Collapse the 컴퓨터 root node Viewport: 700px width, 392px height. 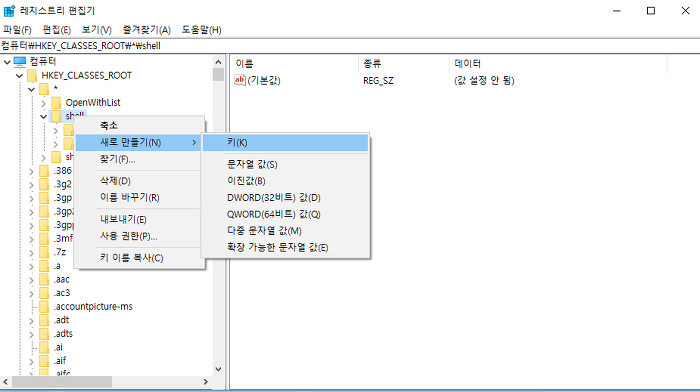pyautogui.click(x=7, y=62)
